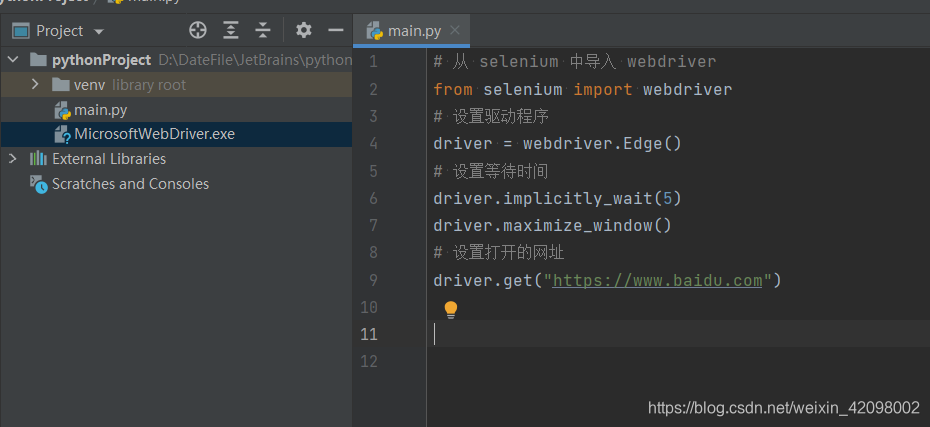Viewport: 930px width, 427px height.
Task: Click the baidu.com URL in code
Action: (657, 280)
